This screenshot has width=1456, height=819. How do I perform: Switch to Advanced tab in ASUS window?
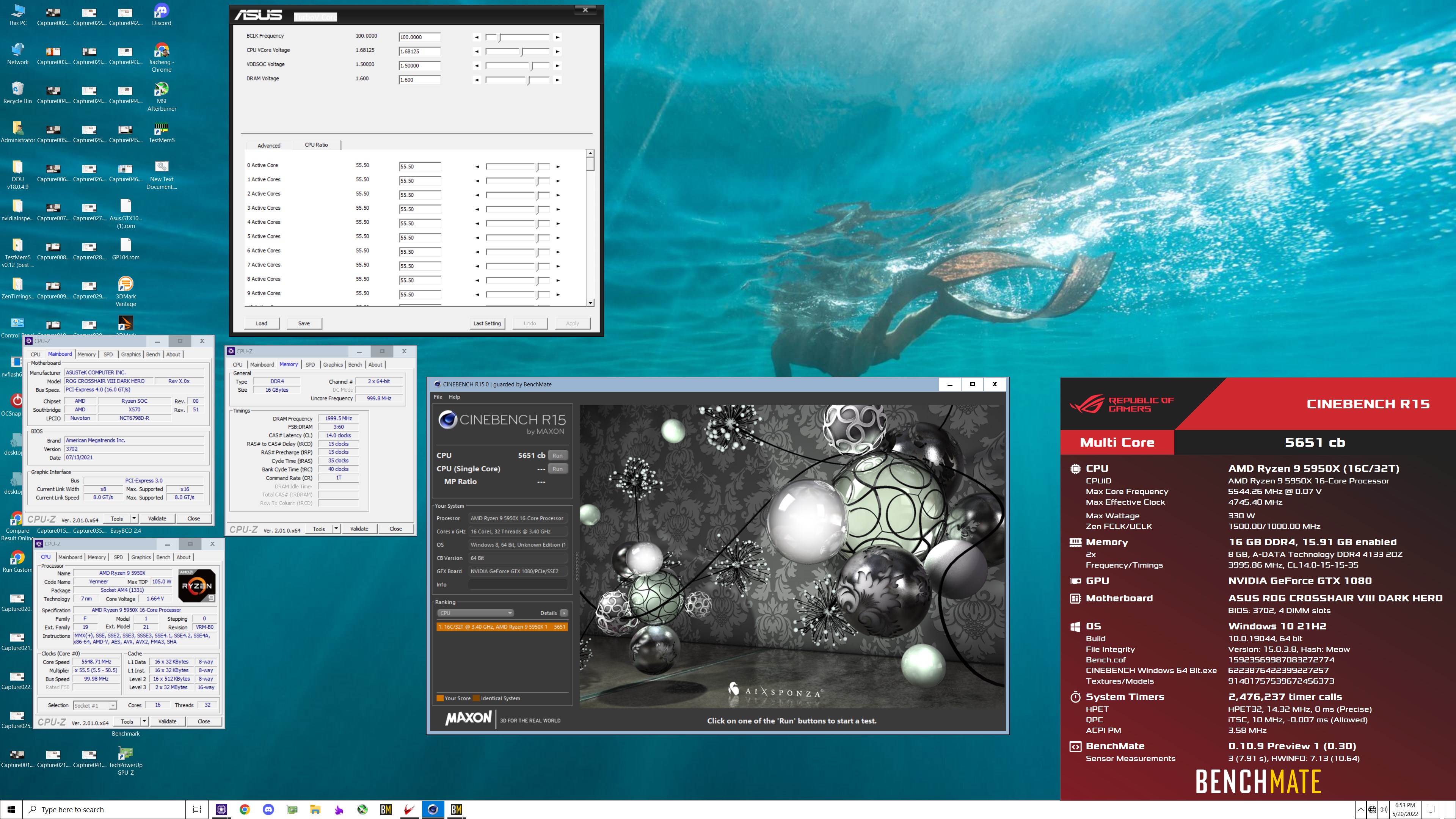pyautogui.click(x=269, y=145)
